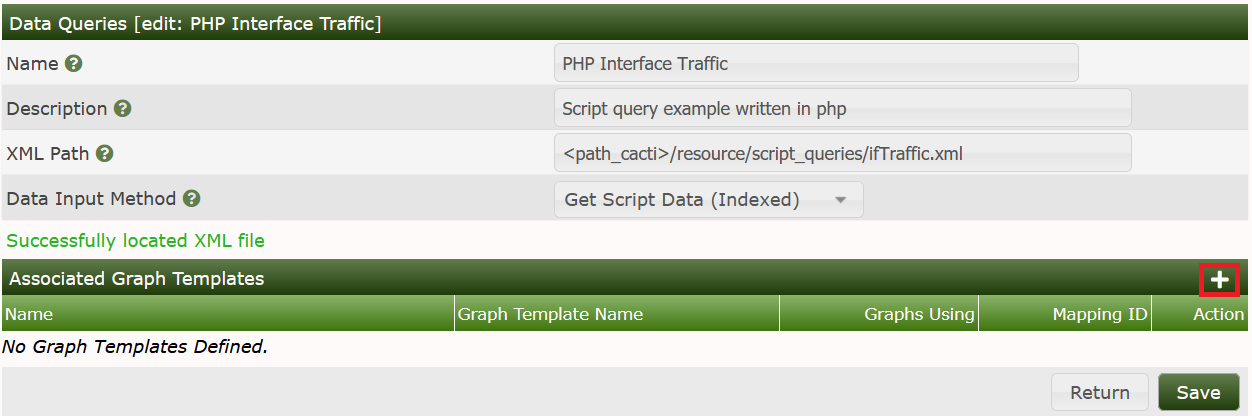The width and height of the screenshot is (1252, 416).
Task: Click the 'Description' field label
Action: pos(57,108)
